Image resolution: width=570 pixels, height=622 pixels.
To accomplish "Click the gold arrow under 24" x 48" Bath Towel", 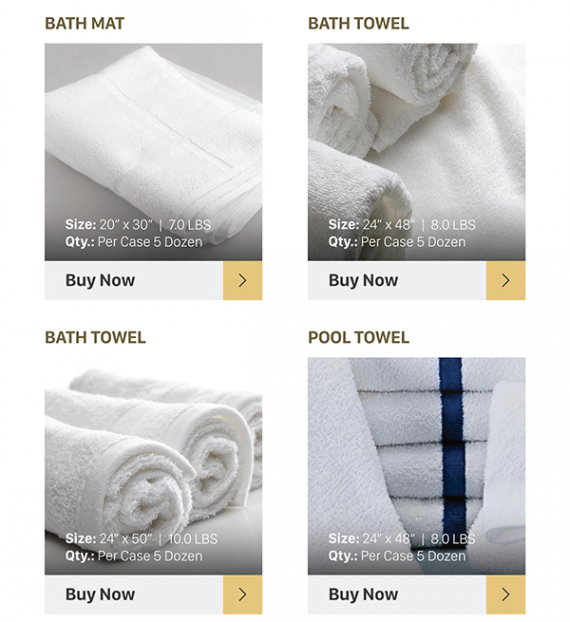I will tap(506, 280).
